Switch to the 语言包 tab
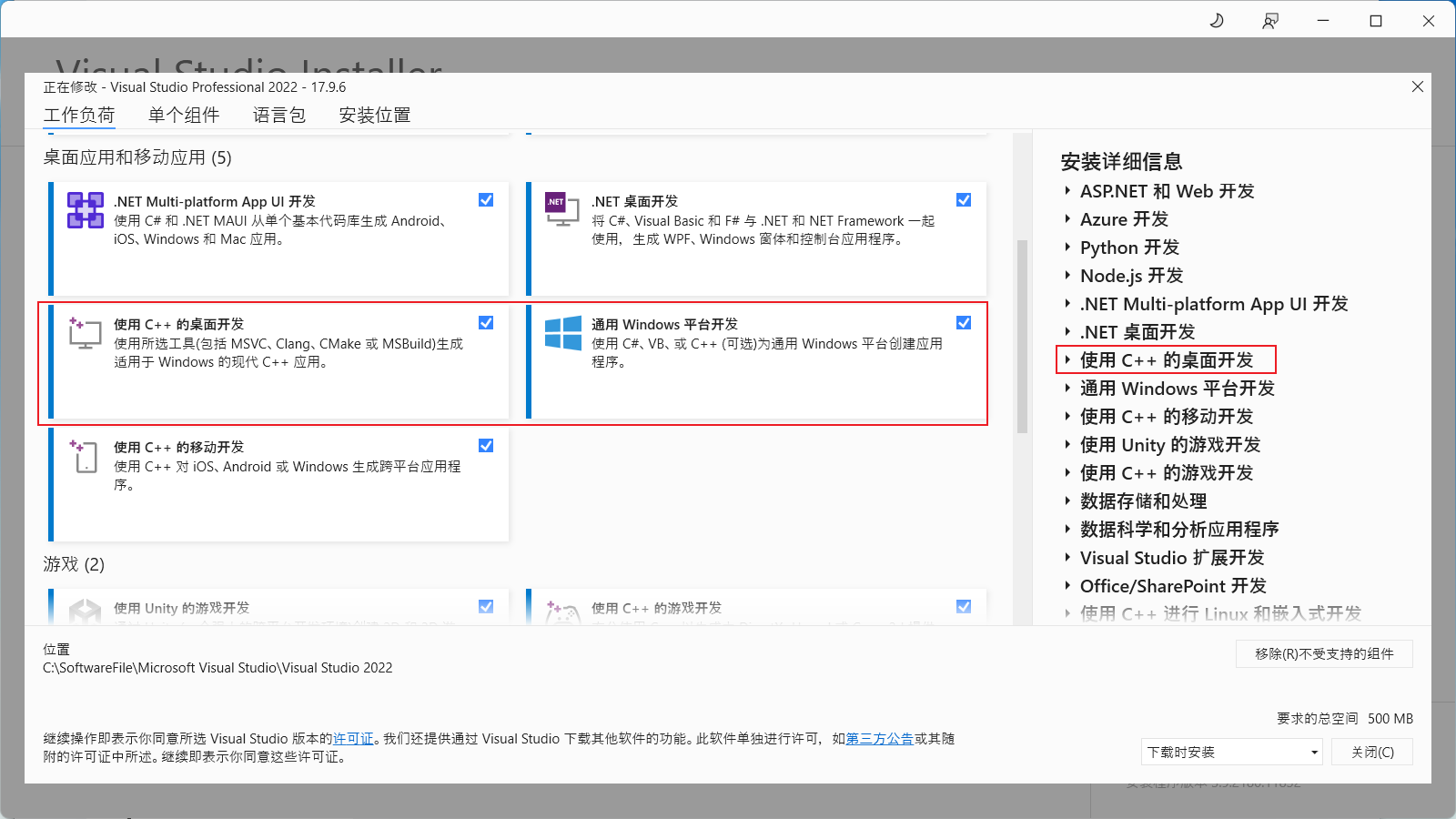The image size is (1456, 819). (x=279, y=116)
